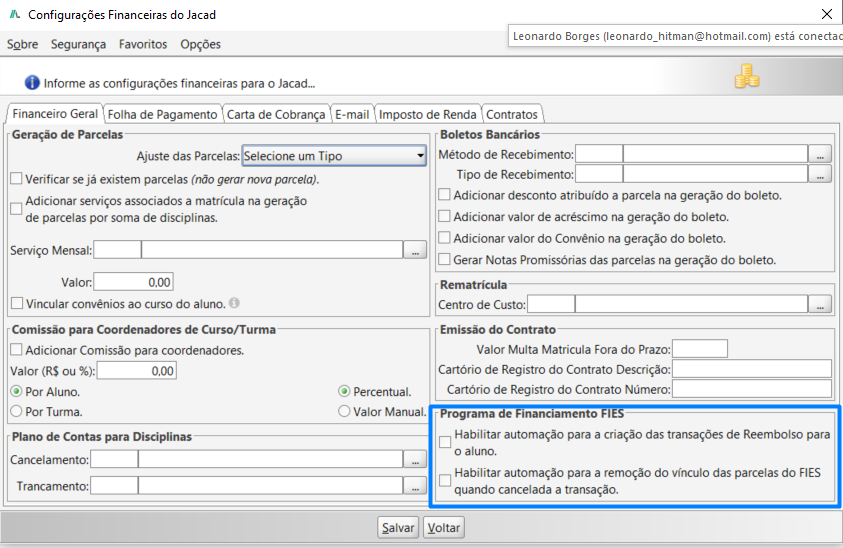
Task: Click Serviço Mensal code field
Action: pos(117,250)
